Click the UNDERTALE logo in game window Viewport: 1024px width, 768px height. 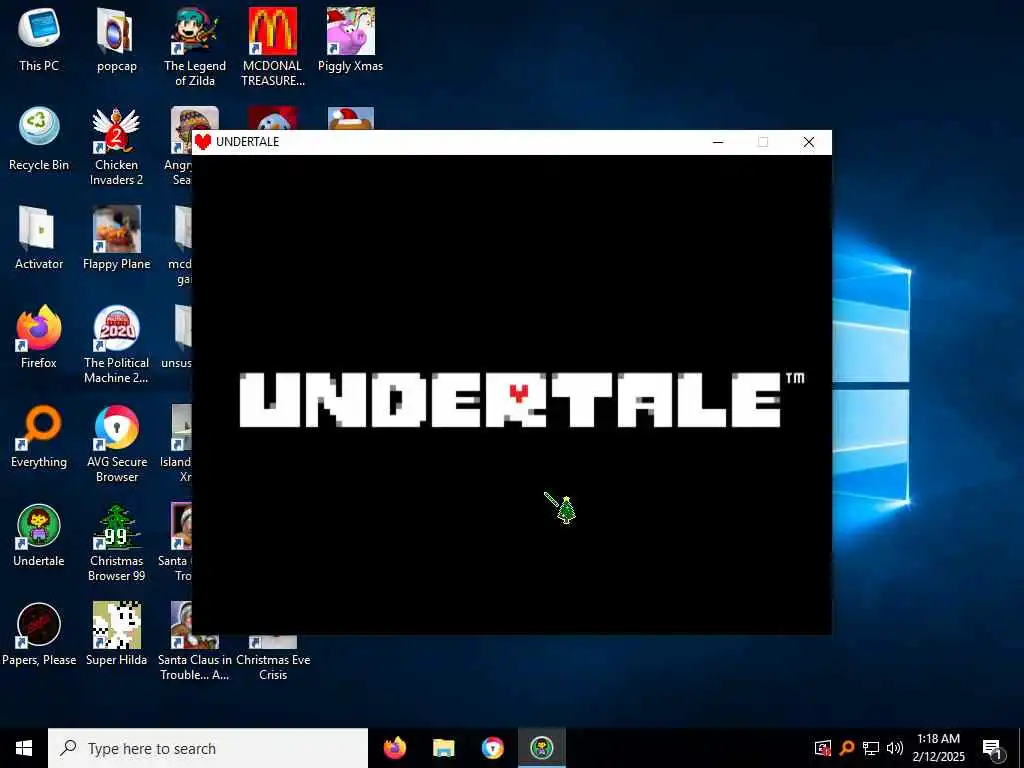[x=522, y=400]
